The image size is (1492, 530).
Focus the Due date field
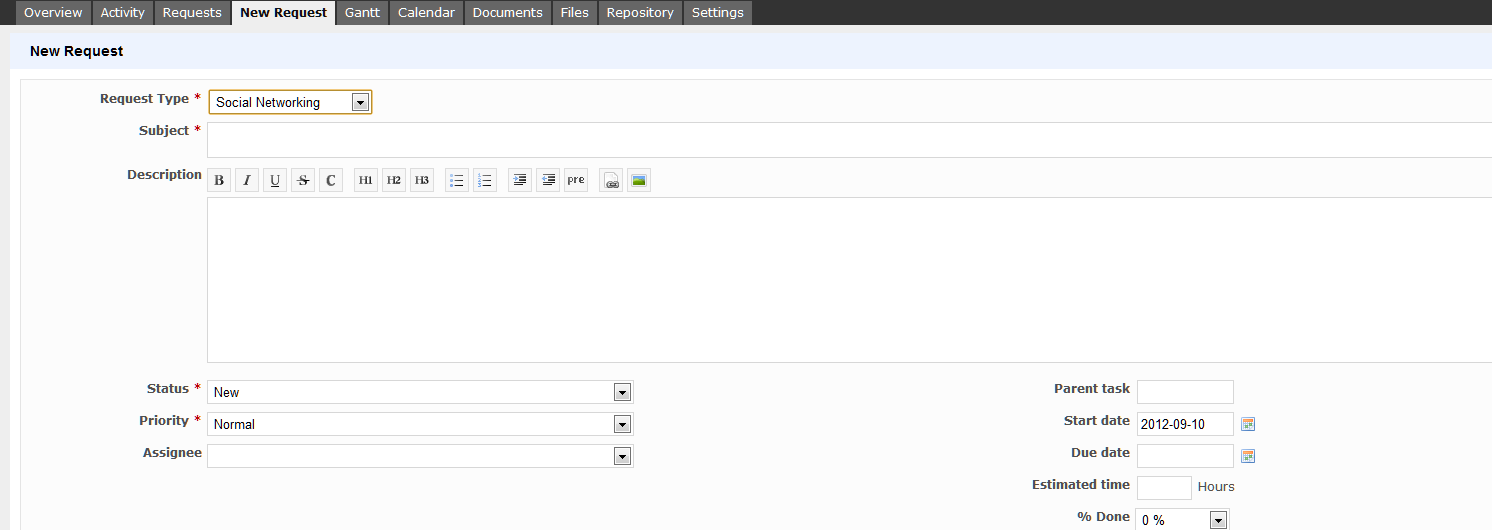tap(1185, 456)
